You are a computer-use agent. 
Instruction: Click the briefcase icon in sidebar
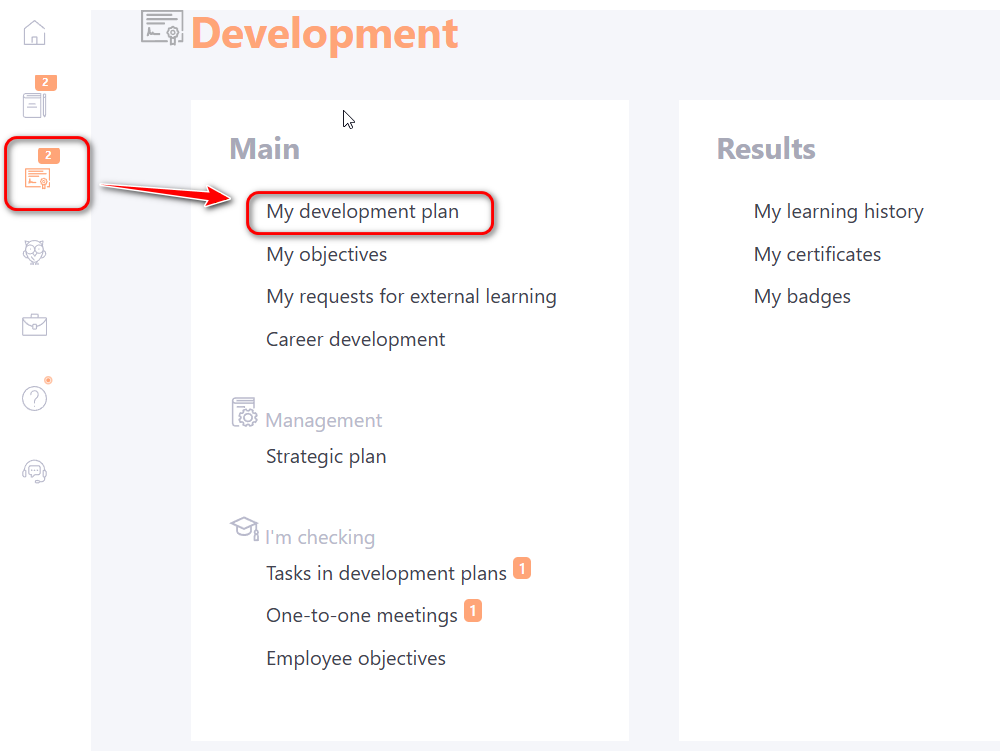tap(35, 325)
